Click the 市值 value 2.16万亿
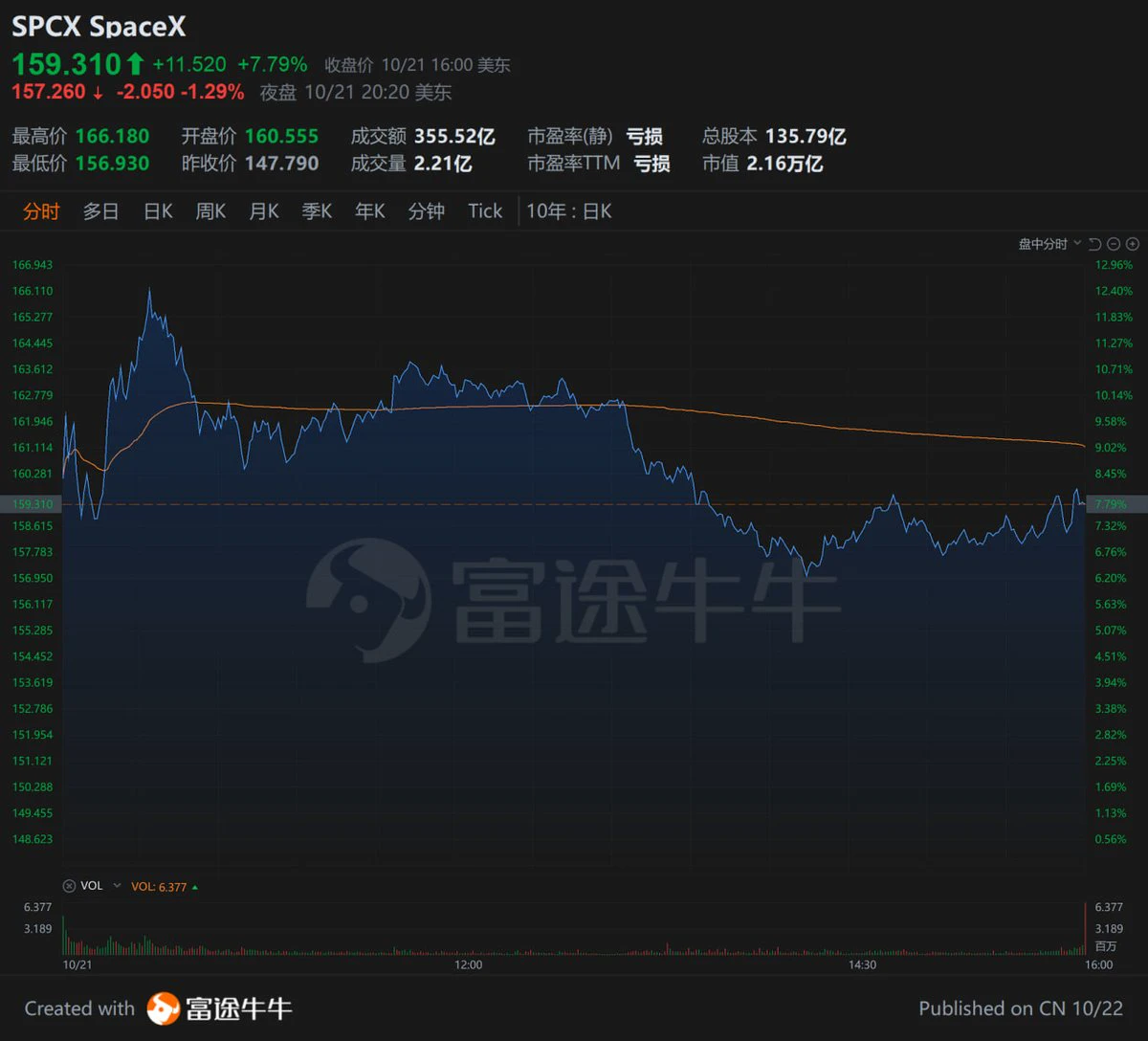 (x=784, y=164)
